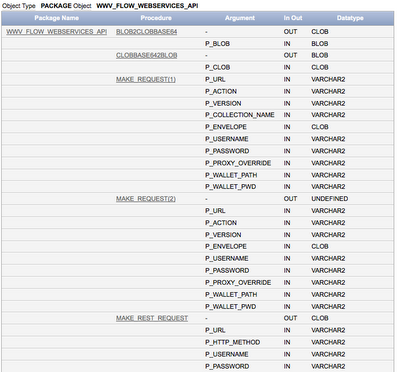400x372 pixels.
Task: Click the WWV_FLOW_WEBSERVICES_API object title text
Action: coord(147,6)
